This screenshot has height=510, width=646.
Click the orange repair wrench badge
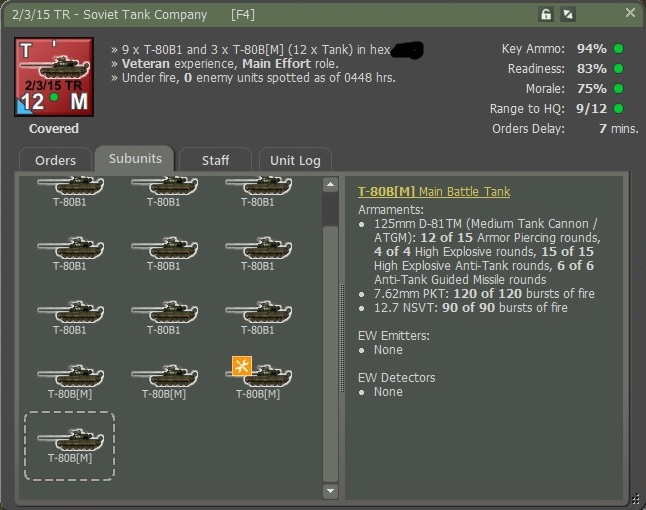242,366
